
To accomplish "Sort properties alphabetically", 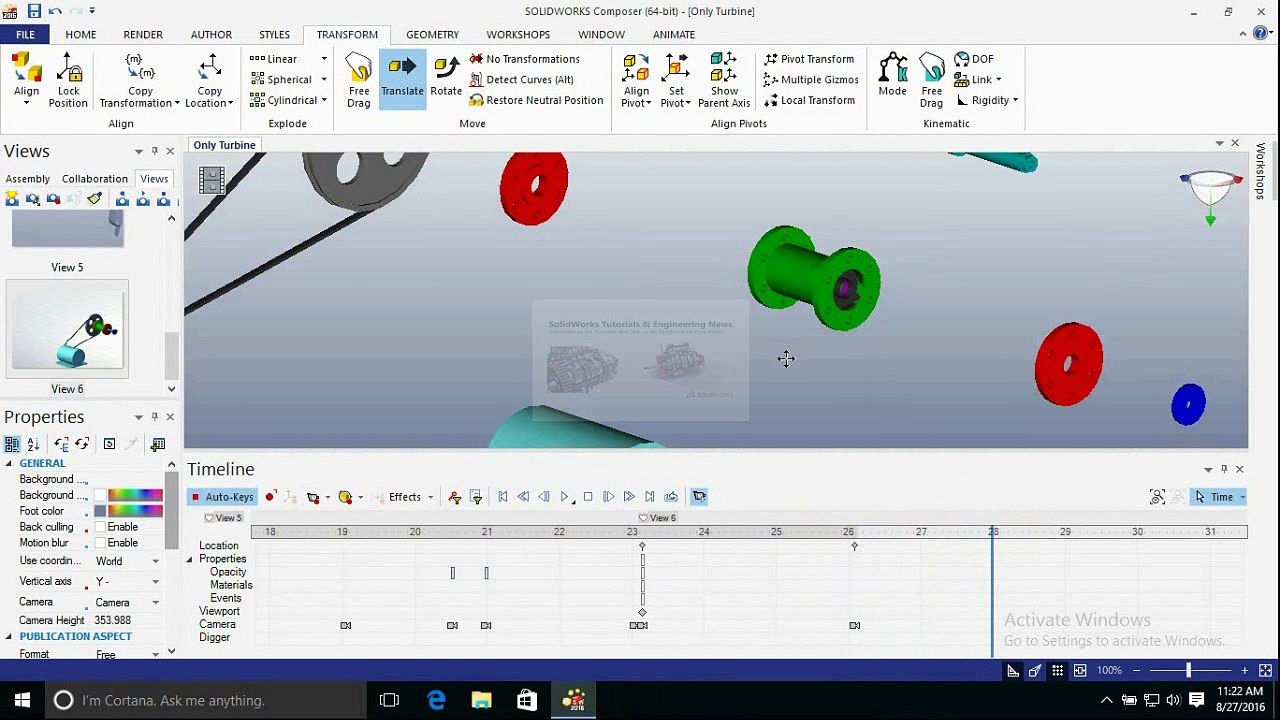I will click(33, 444).
